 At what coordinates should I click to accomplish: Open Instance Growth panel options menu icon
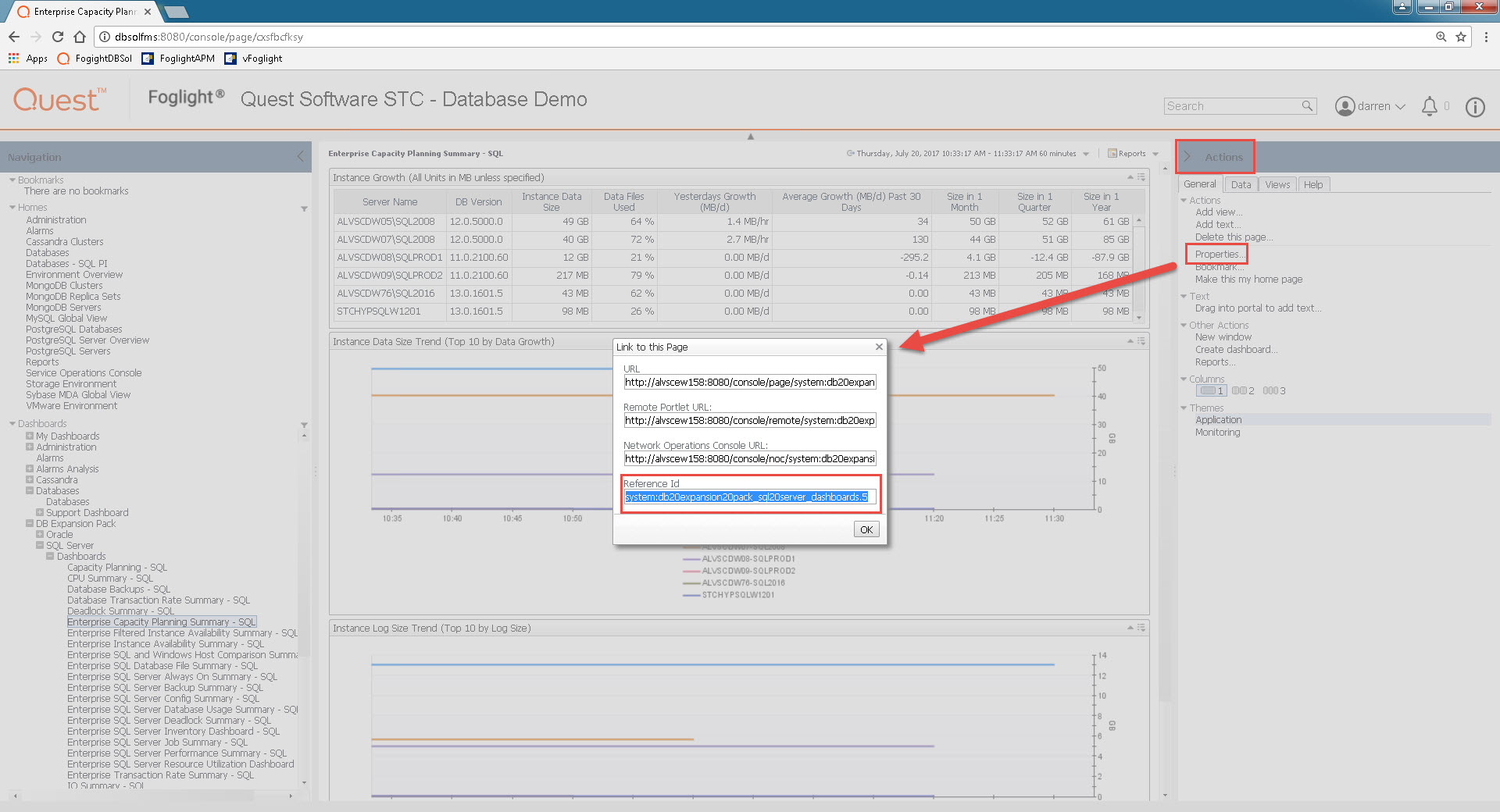coord(1141,177)
